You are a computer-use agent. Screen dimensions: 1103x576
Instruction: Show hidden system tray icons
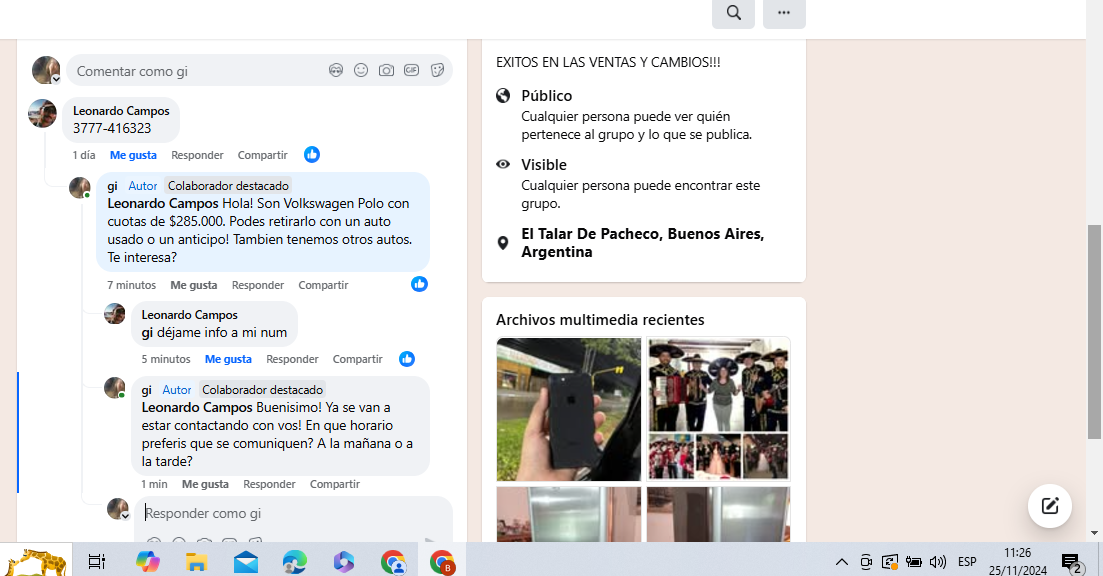(841, 561)
